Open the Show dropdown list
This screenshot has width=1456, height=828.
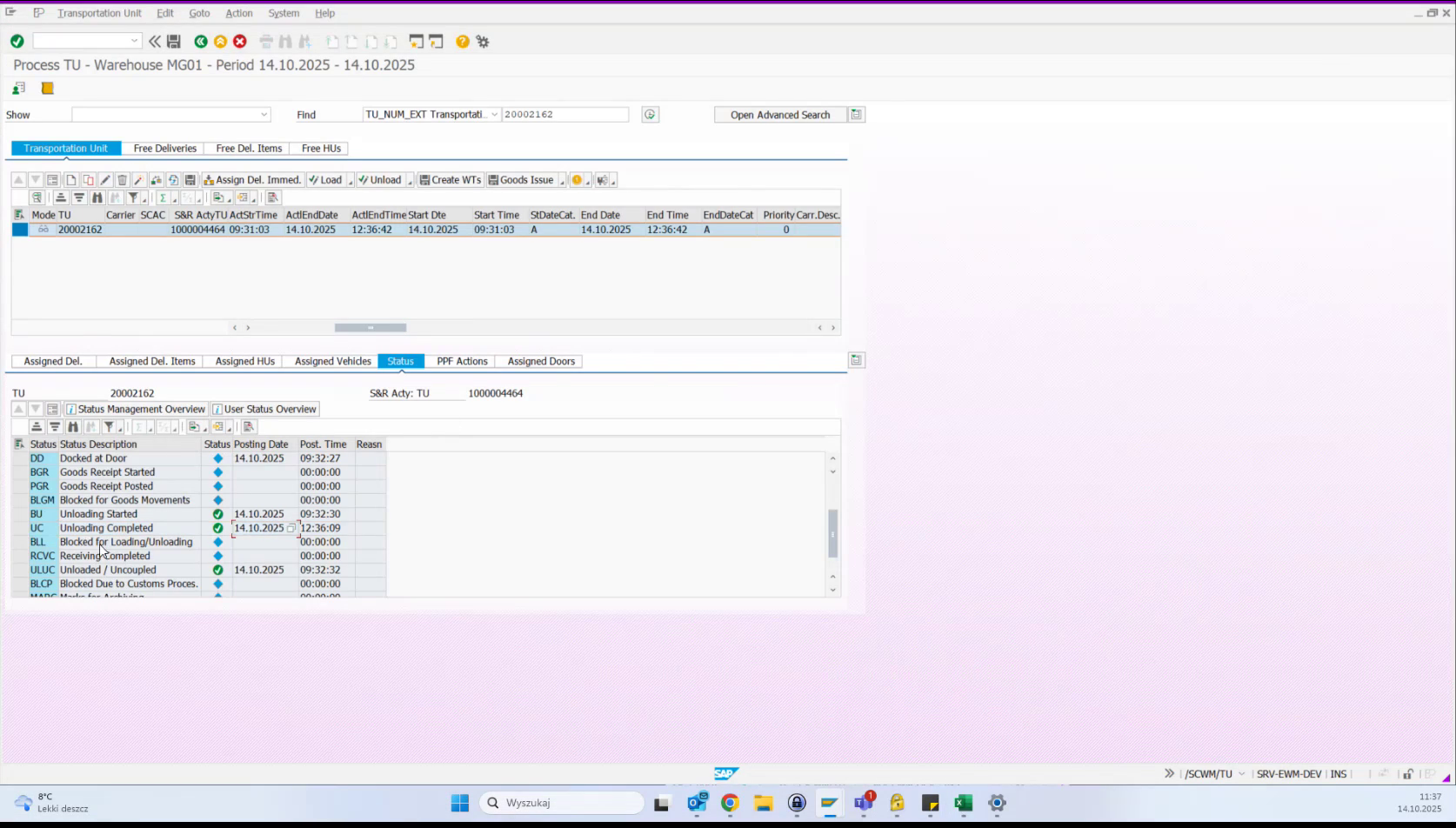point(265,114)
